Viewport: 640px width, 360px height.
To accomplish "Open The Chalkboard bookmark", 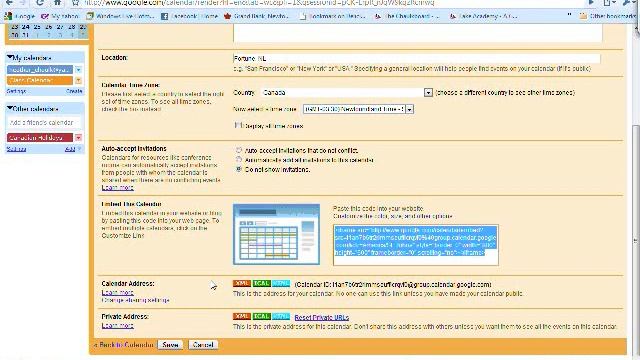I will coord(407,16).
